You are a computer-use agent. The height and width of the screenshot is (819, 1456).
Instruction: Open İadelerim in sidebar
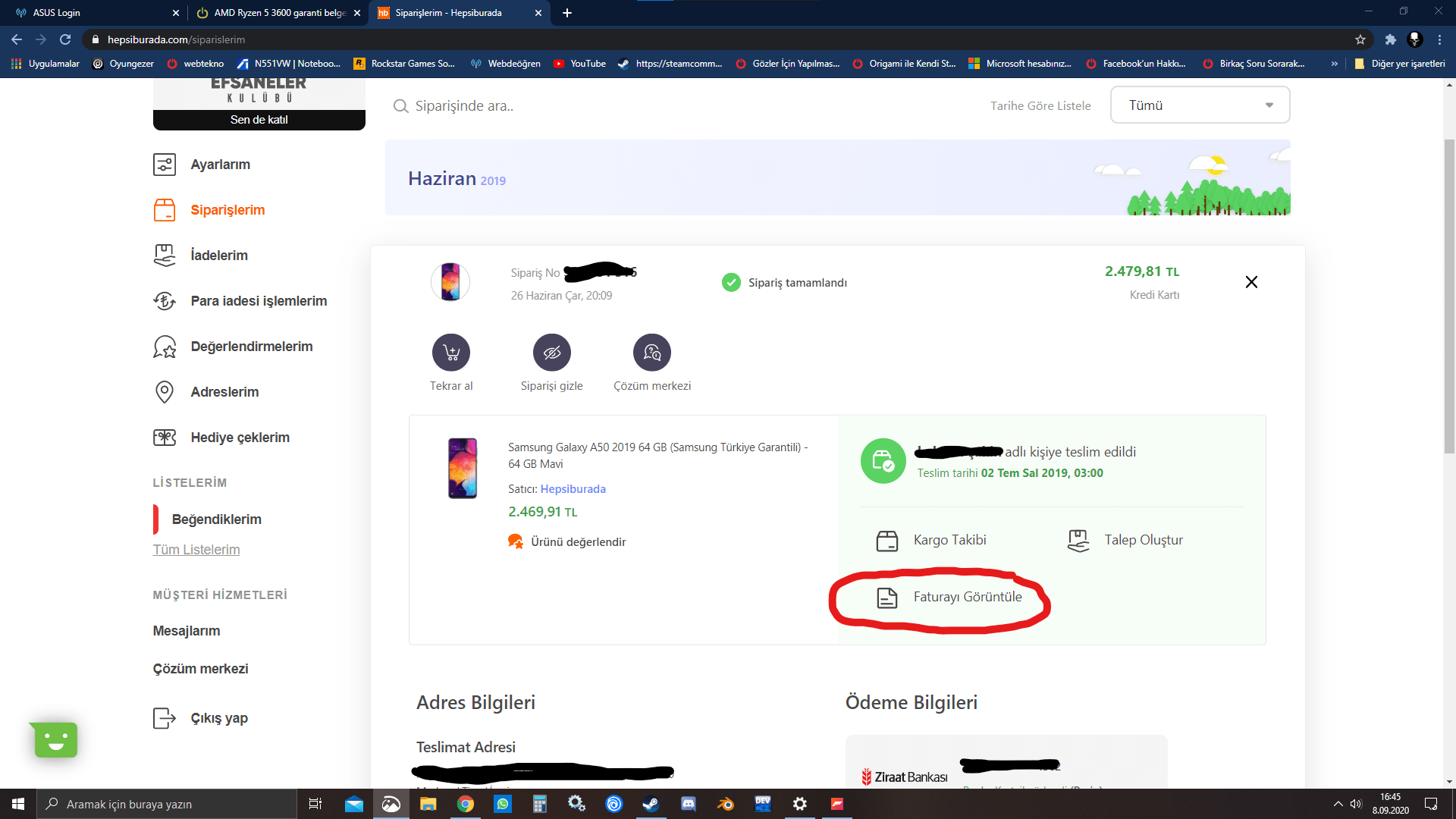coord(218,256)
